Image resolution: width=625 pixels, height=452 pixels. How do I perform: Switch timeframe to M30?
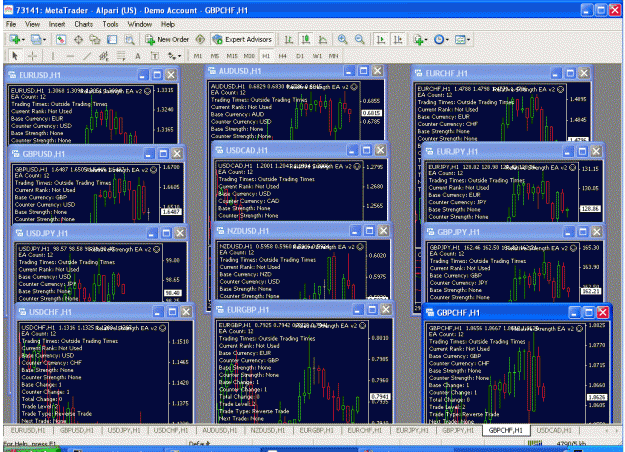249,56
